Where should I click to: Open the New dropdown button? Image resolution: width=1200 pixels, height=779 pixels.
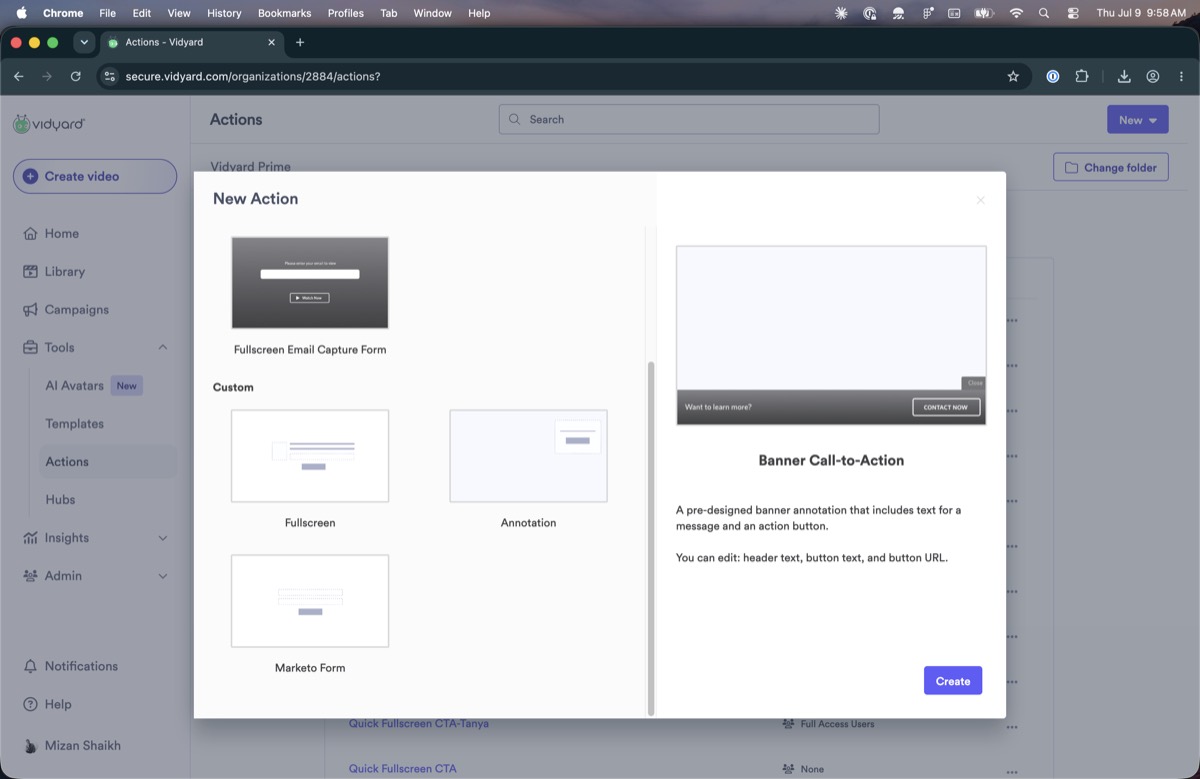click(x=1138, y=119)
